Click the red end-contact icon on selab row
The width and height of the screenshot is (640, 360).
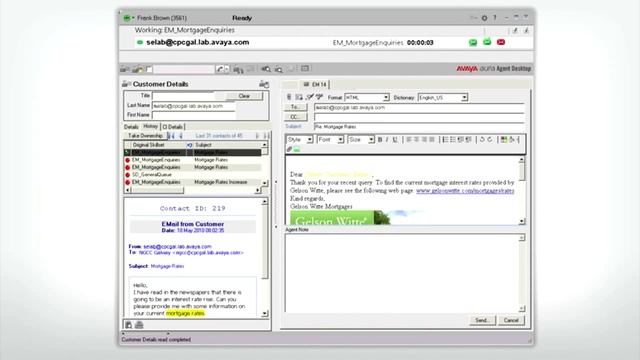(x=501, y=42)
